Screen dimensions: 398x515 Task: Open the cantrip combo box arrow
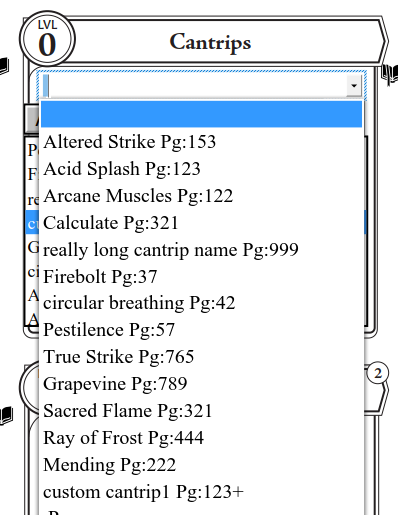(x=354, y=86)
